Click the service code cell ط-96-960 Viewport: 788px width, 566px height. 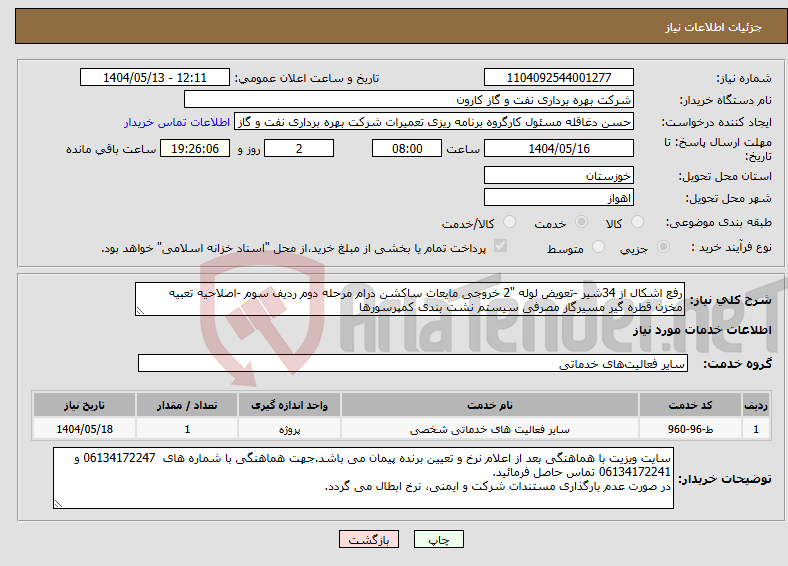691,429
